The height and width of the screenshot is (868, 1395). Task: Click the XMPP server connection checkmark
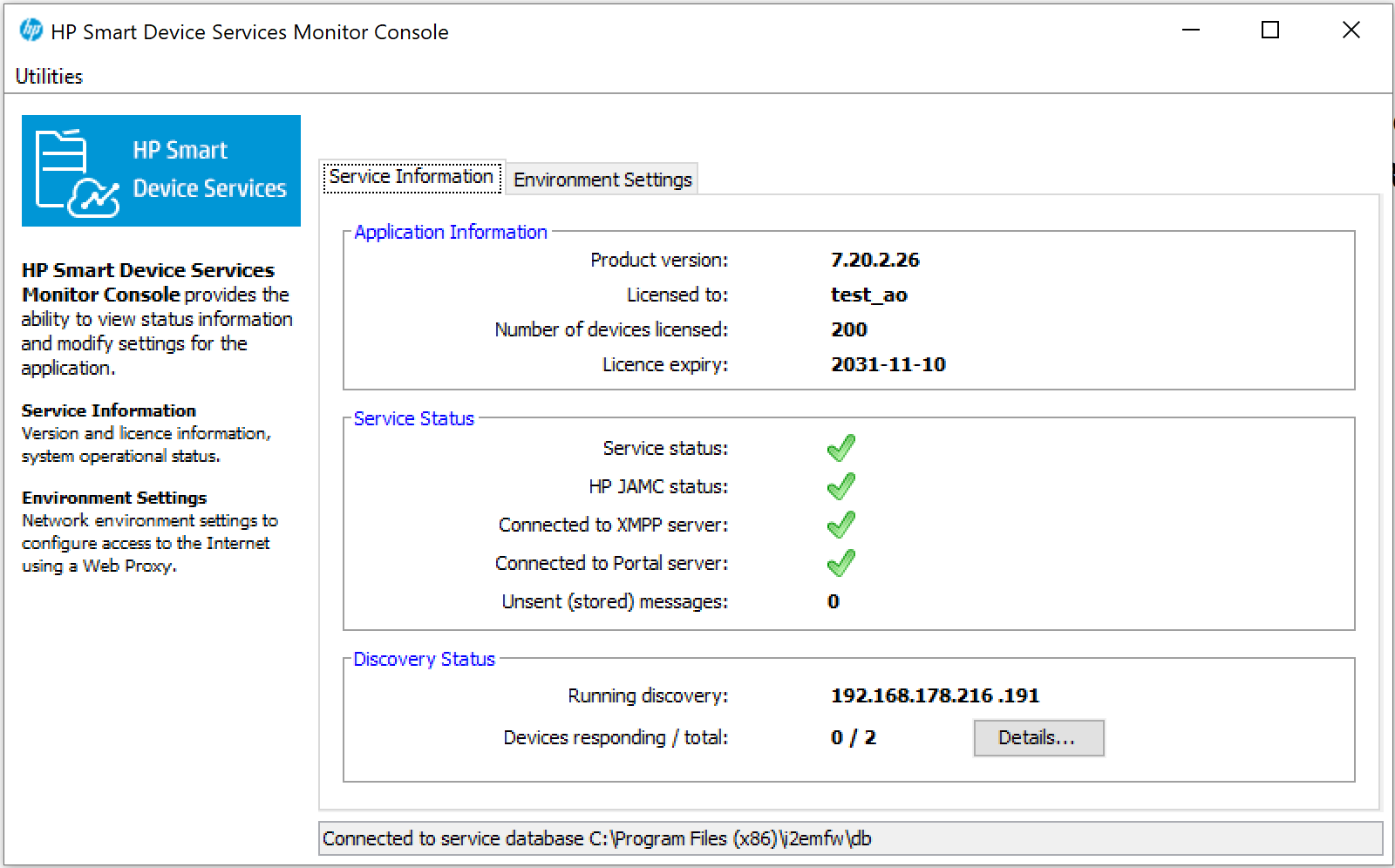click(840, 525)
